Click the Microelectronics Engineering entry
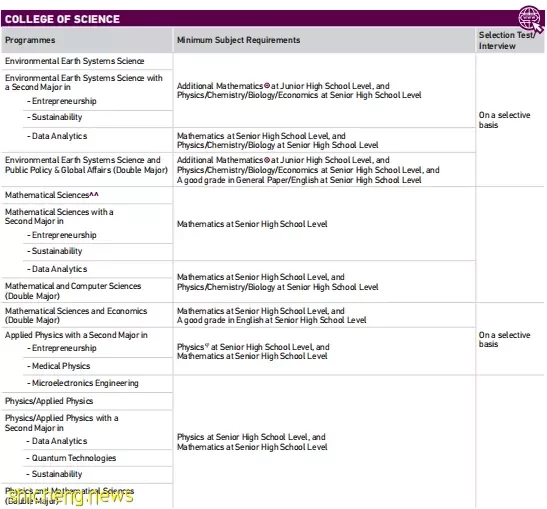This screenshot has height=509, width=547. coord(83,383)
